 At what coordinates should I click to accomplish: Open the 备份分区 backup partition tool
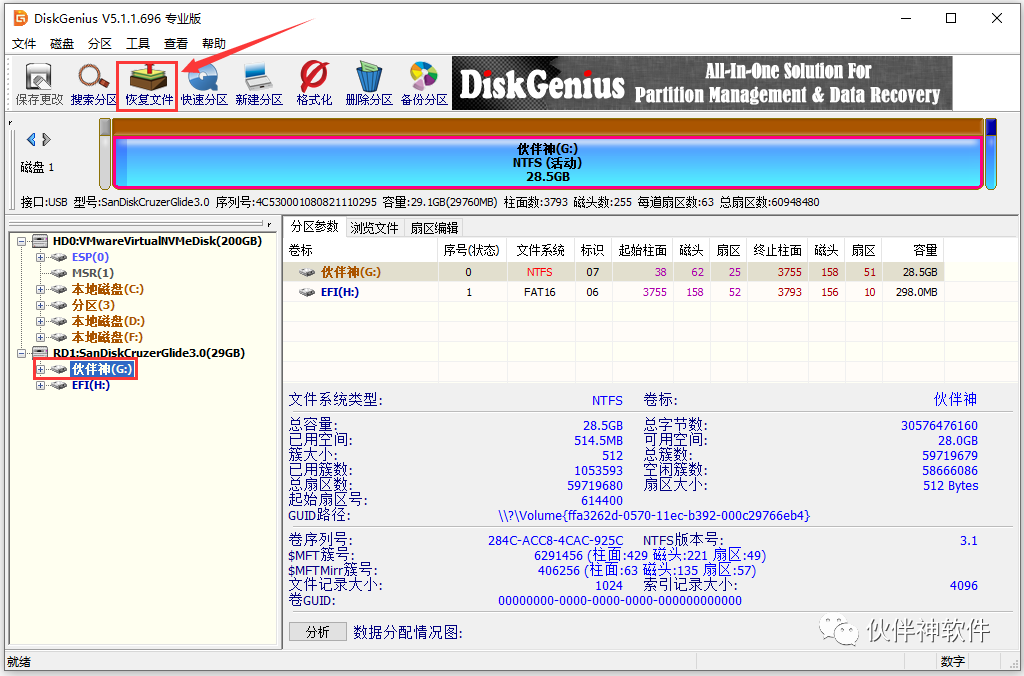[424, 84]
